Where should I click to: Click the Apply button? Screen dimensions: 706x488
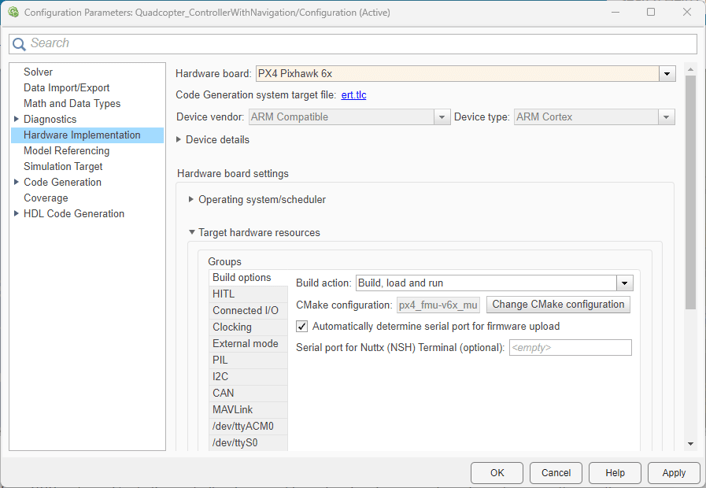[x=674, y=473]
